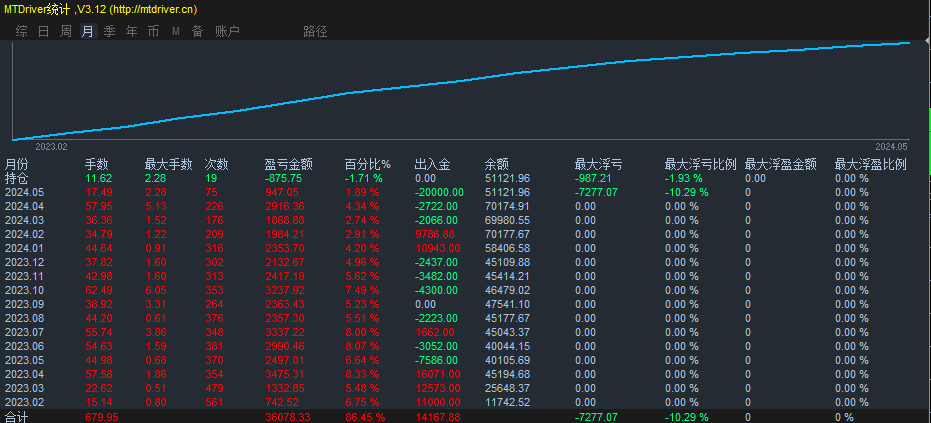Click the 最大浮亏比例 column header
Viewport: 931px width, 423px height.
[701, 165]
